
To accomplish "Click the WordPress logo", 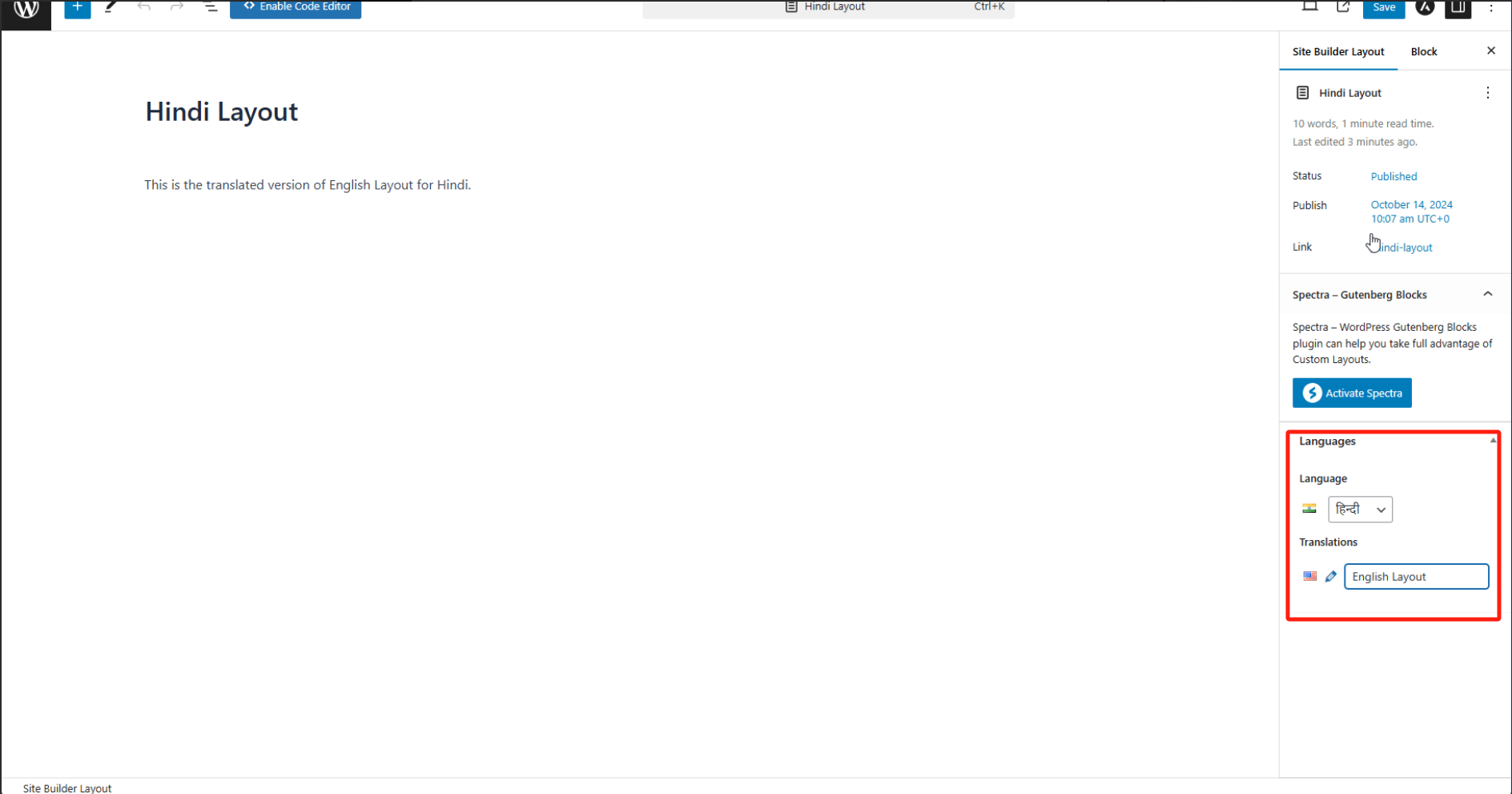I will pyautogui.click(x=26, y=10).
